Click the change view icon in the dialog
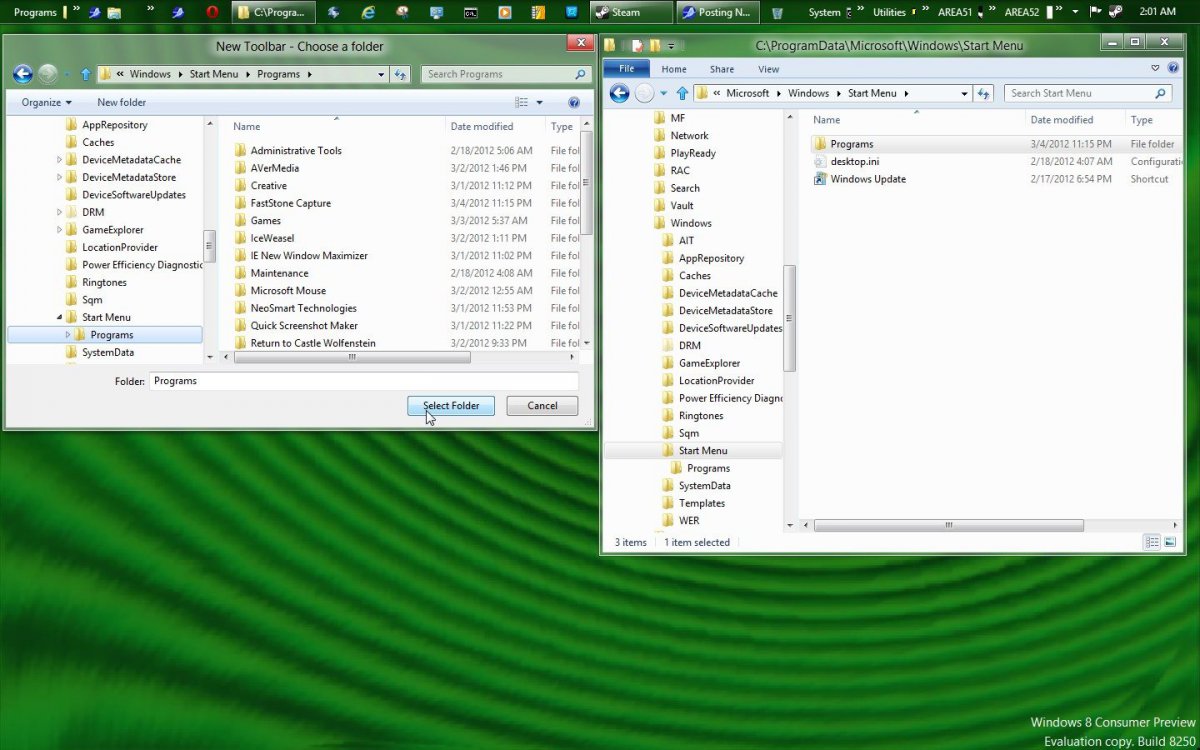The image size is (1200, 750). [x=521, y=102]
